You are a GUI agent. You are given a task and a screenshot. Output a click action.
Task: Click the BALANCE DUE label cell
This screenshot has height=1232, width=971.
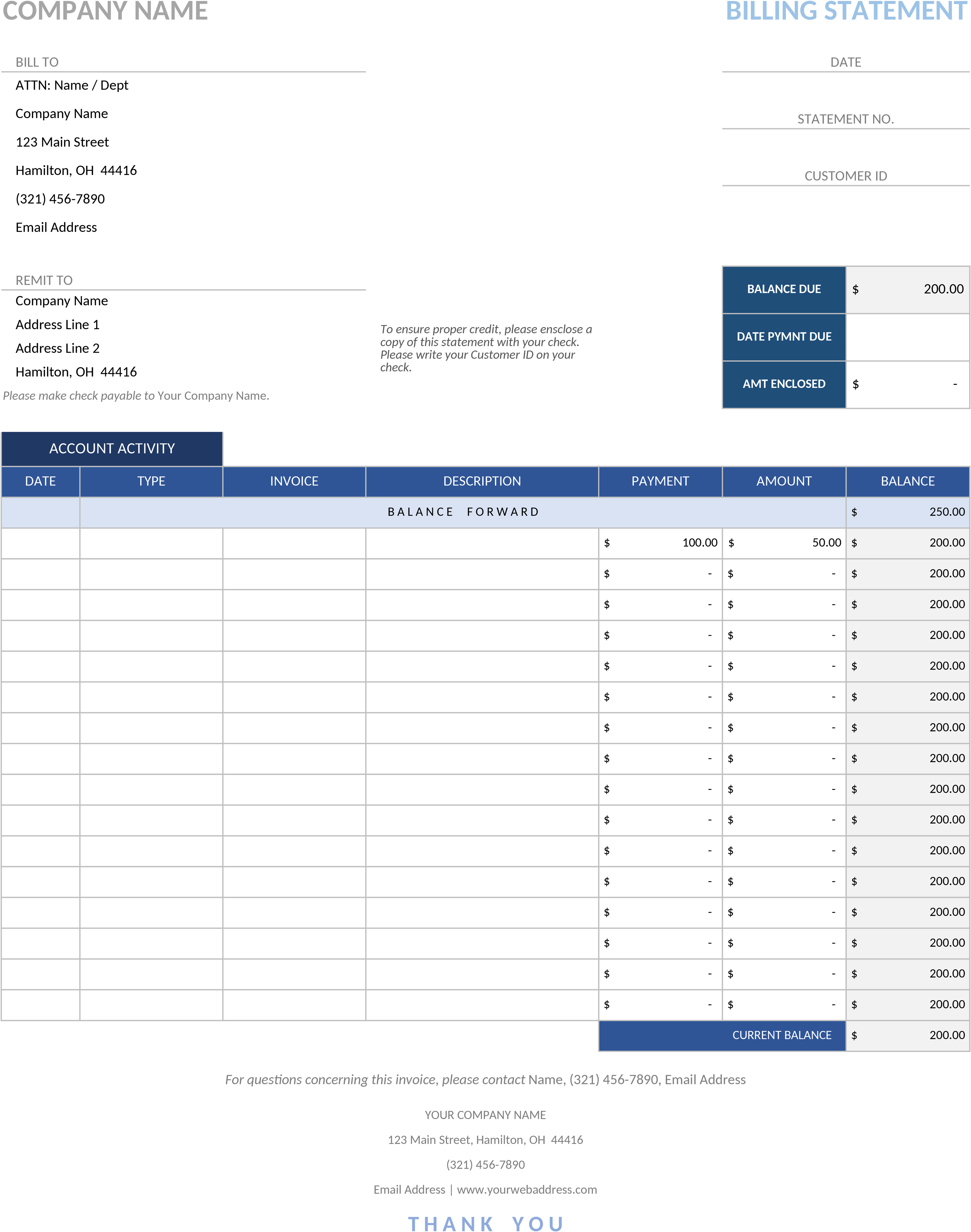point(784,290)
